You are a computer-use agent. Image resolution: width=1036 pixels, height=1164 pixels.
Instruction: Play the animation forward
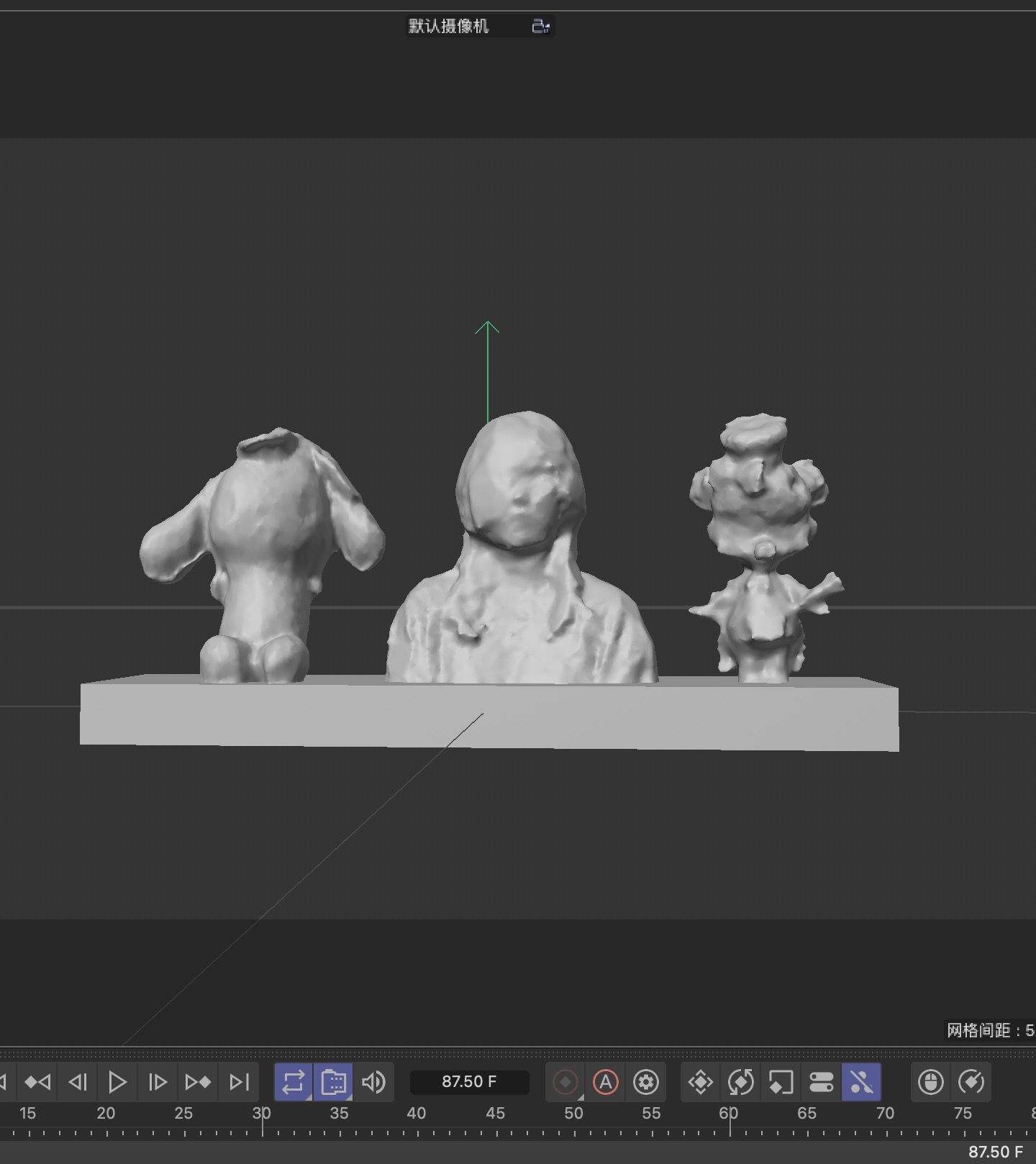[117, 1082]
